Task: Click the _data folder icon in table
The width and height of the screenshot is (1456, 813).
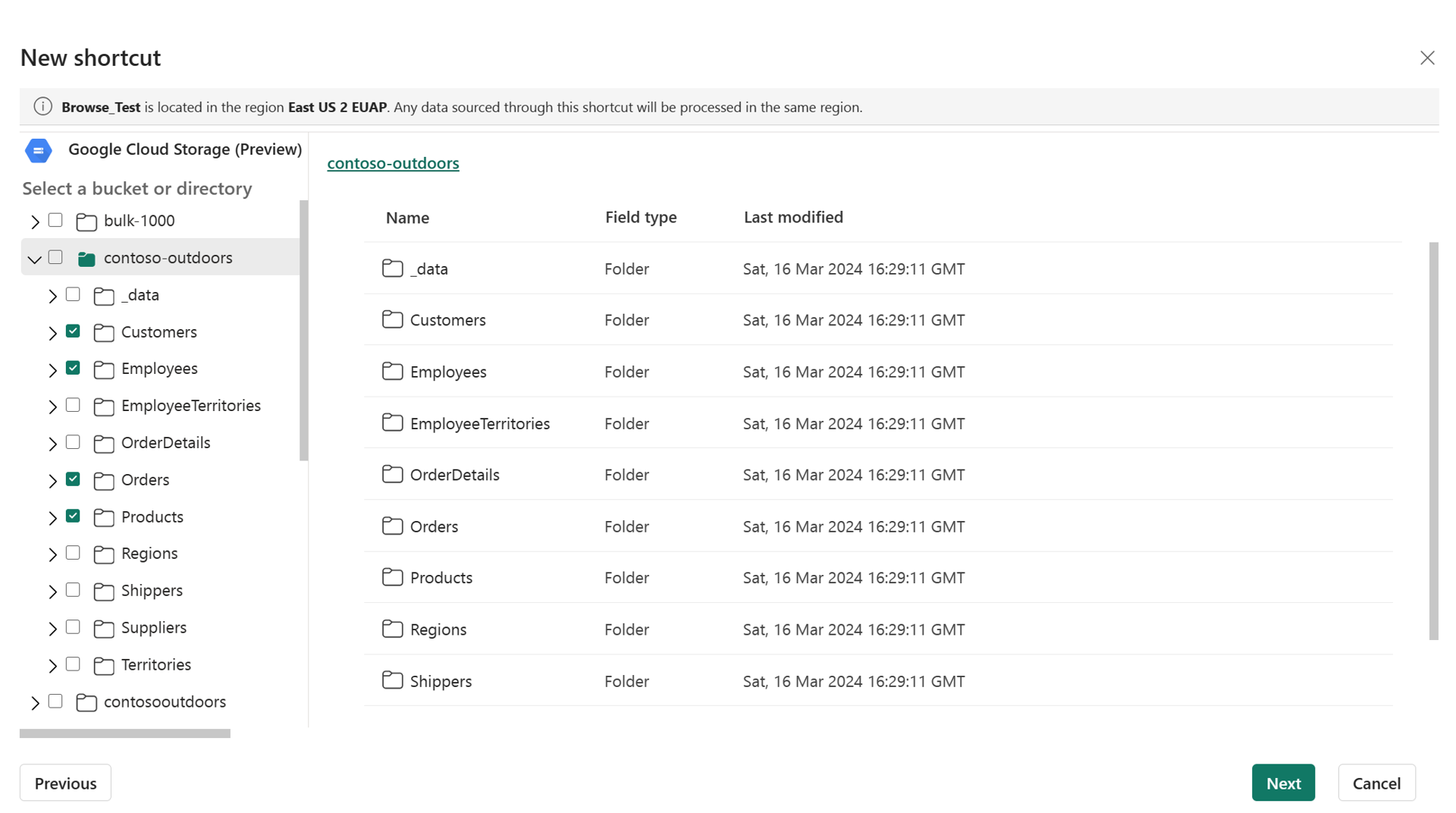Action: [392, 268]
